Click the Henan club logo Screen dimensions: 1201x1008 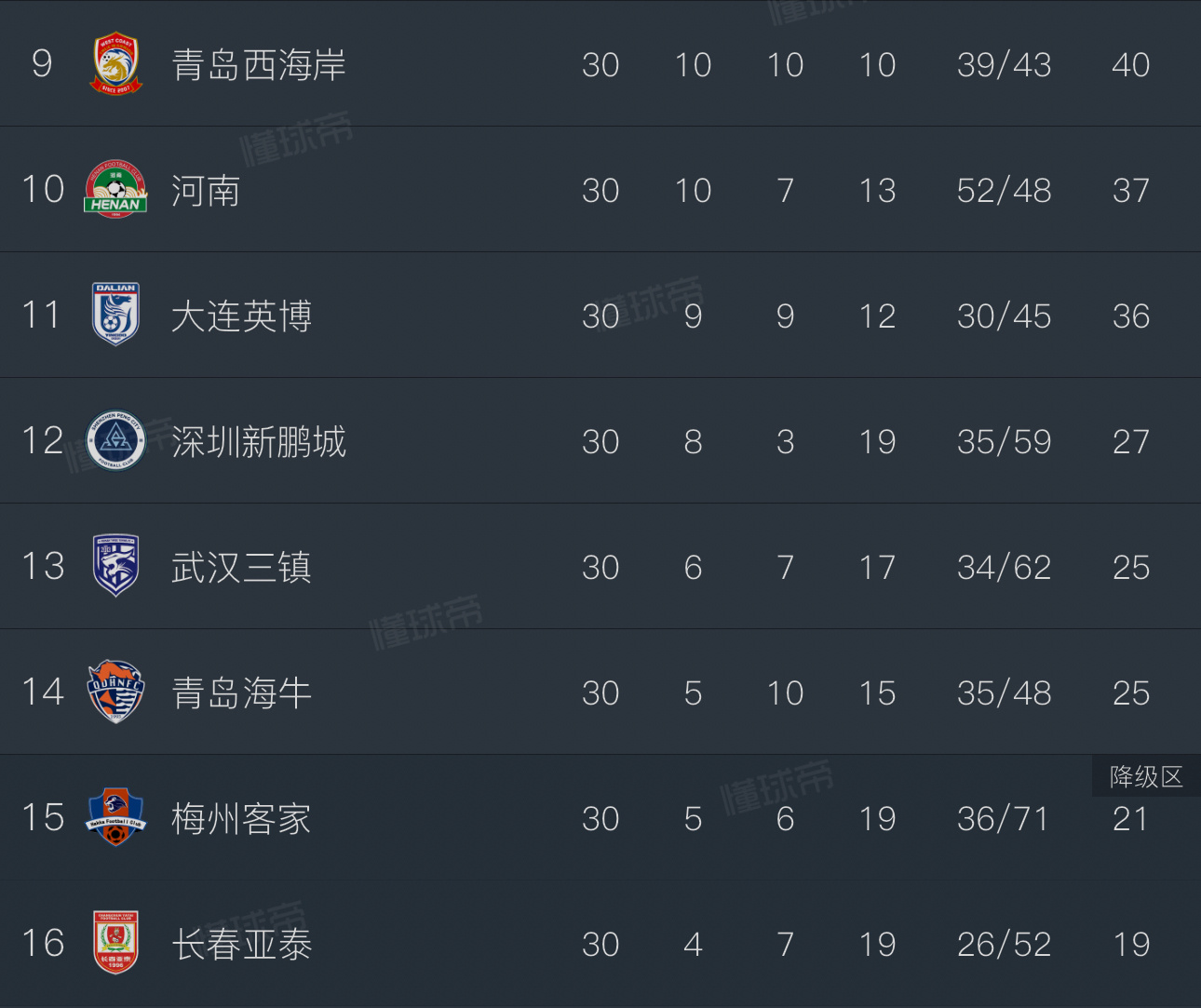click(x=116, y=189)
